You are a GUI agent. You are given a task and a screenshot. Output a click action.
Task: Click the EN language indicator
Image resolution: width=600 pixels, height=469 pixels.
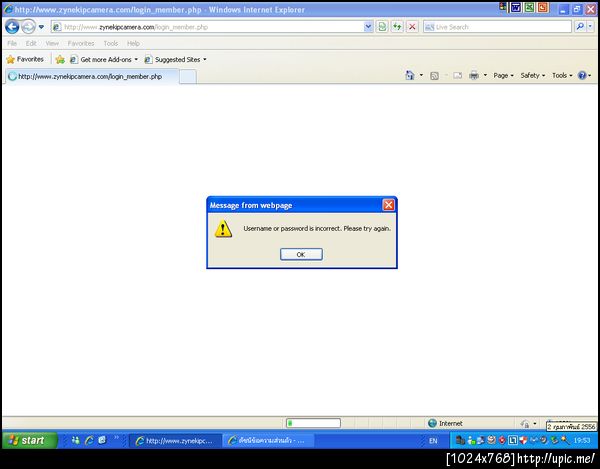pyautogui.click(x=433, y=441)
